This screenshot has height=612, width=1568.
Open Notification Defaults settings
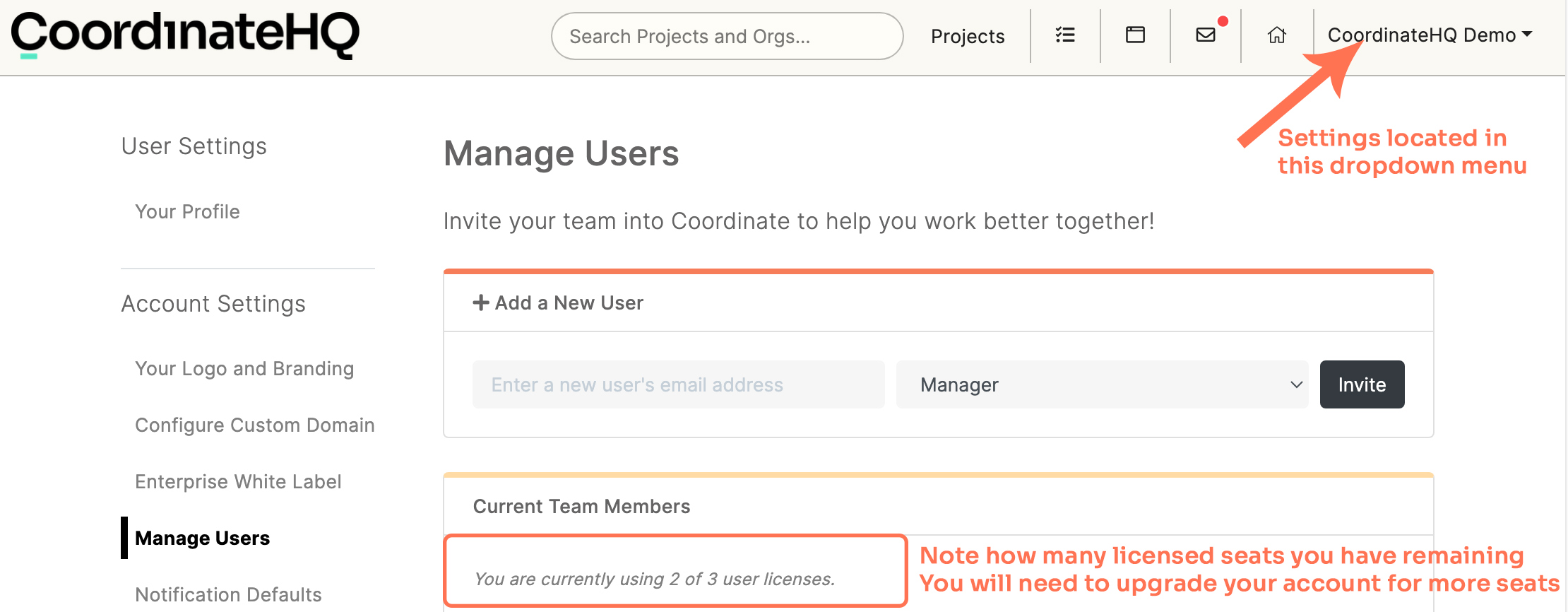tap(228, 594)
